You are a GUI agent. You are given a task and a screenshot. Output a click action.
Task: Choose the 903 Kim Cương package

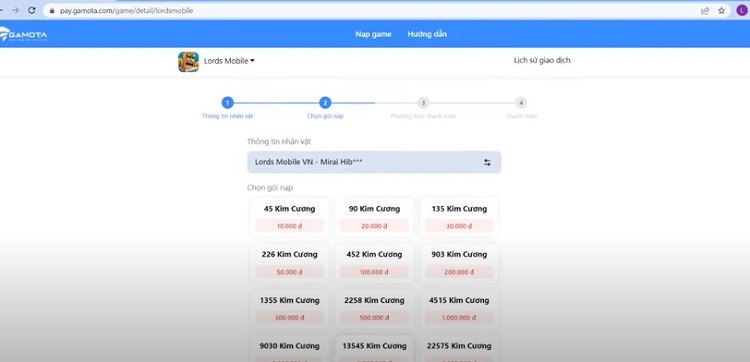pos(459,263)
